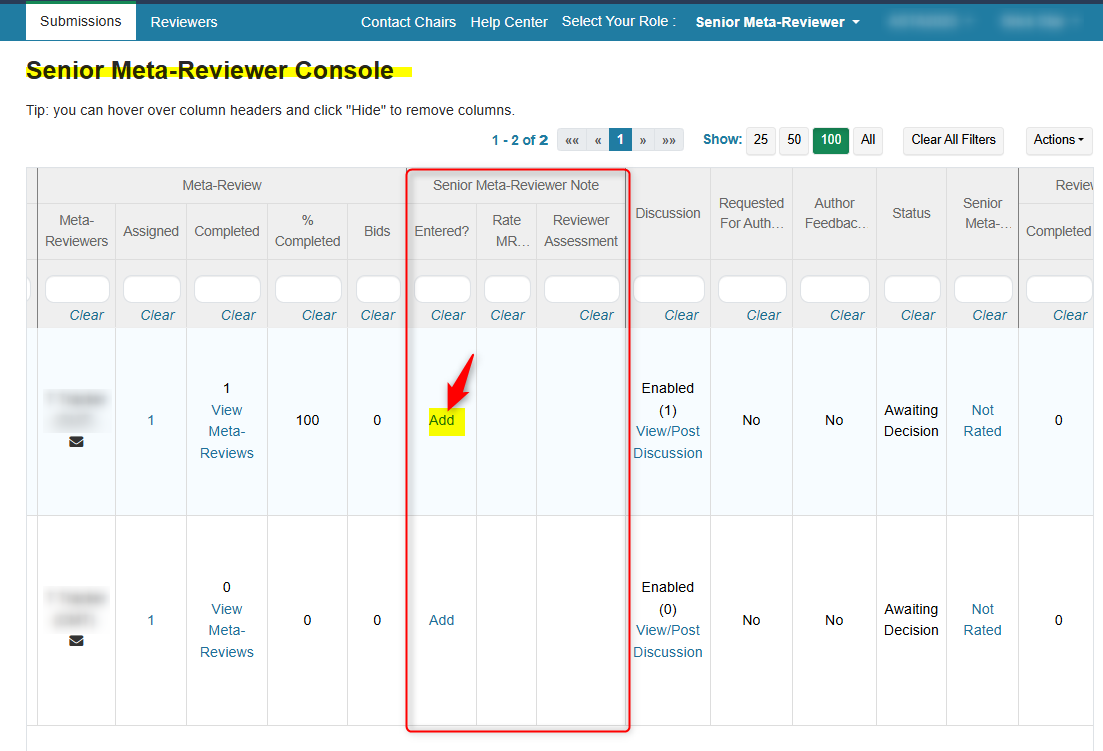Open the Reviewers tab

[x=184, y=22]
